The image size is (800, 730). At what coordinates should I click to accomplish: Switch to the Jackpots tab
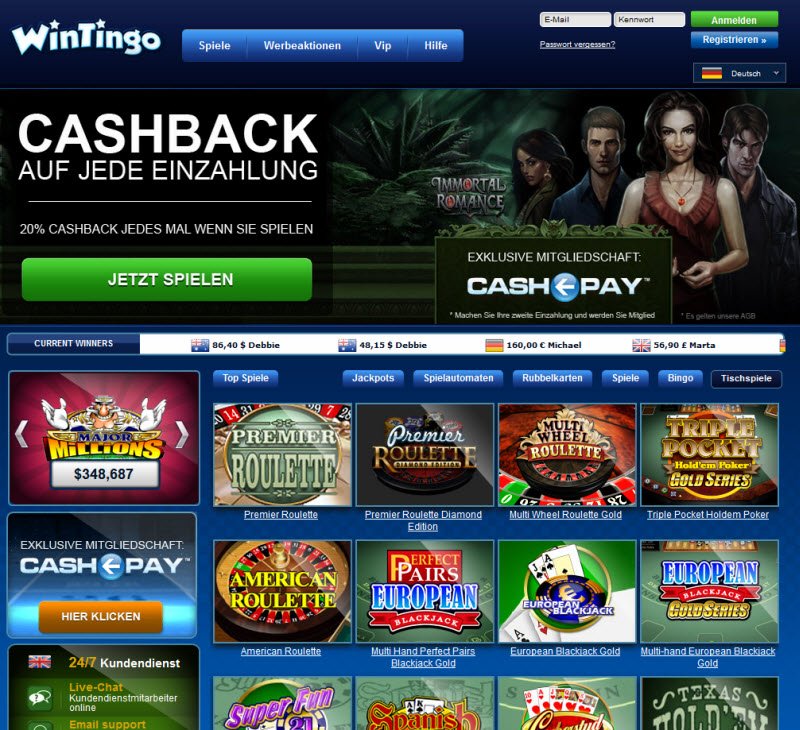click(373, 378)
